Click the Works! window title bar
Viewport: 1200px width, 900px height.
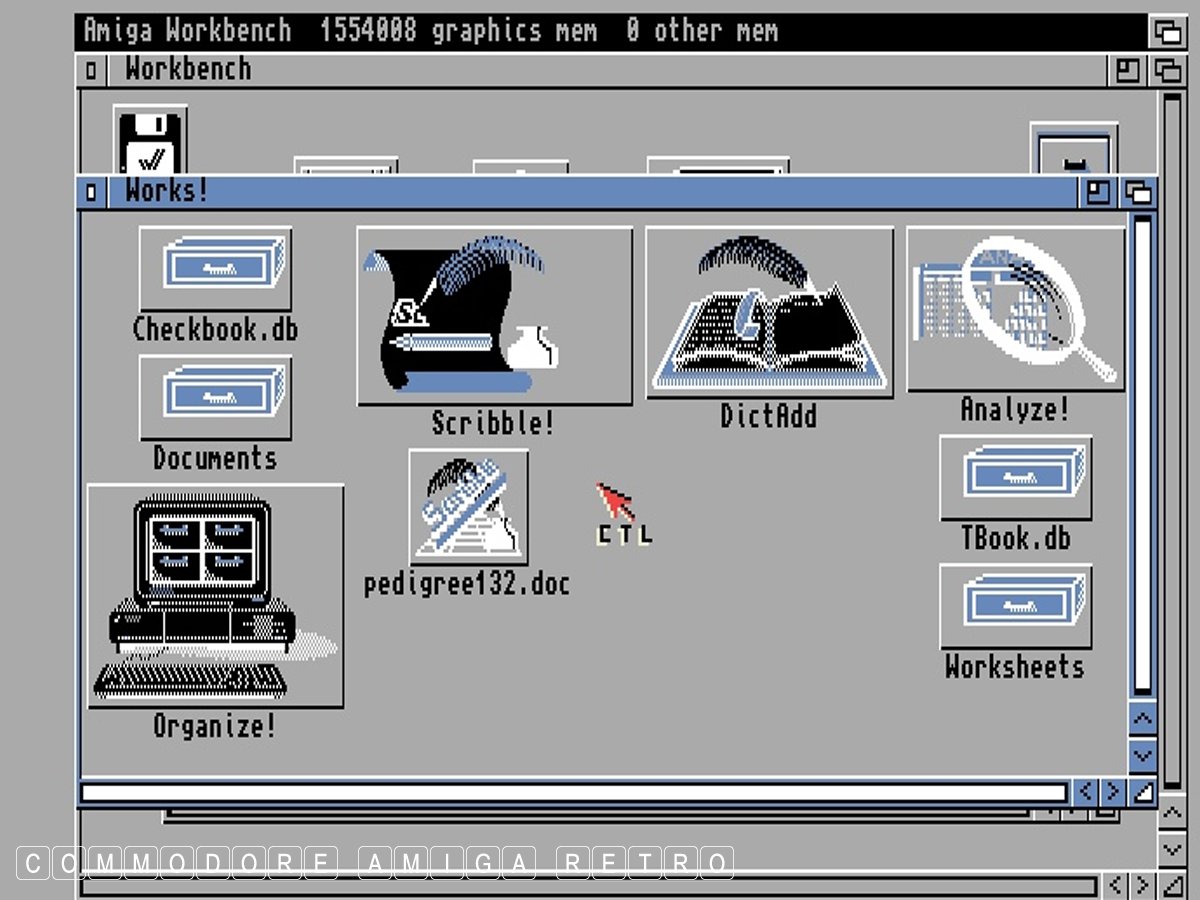[600, 192]
